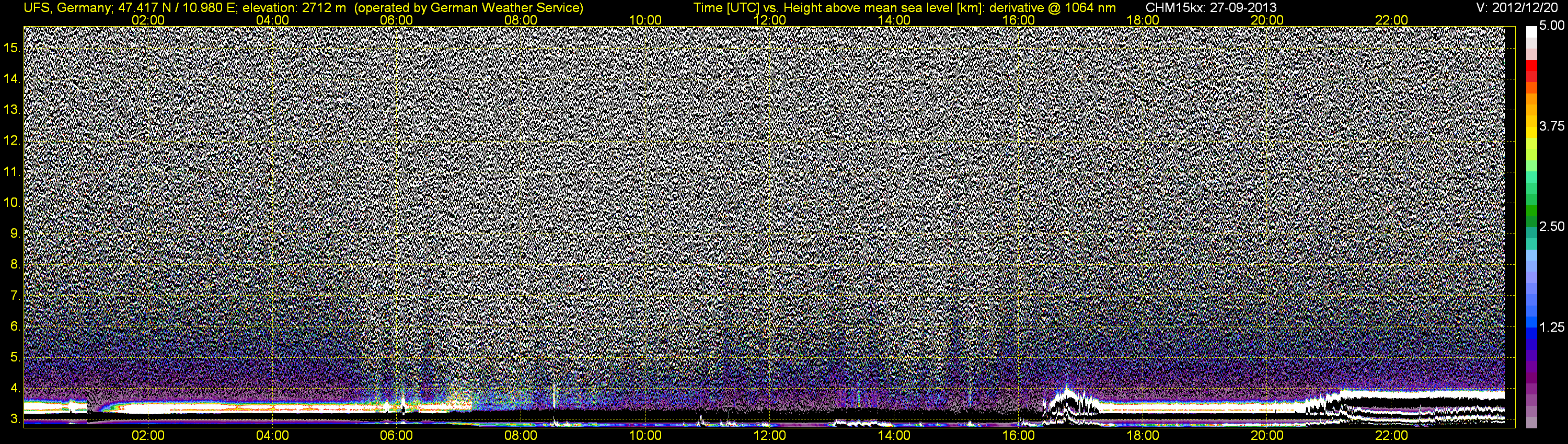The width and height of the screenshot is (1568, 444).
Task: Click the height axis label 13
Action: (x=12, y=110)
